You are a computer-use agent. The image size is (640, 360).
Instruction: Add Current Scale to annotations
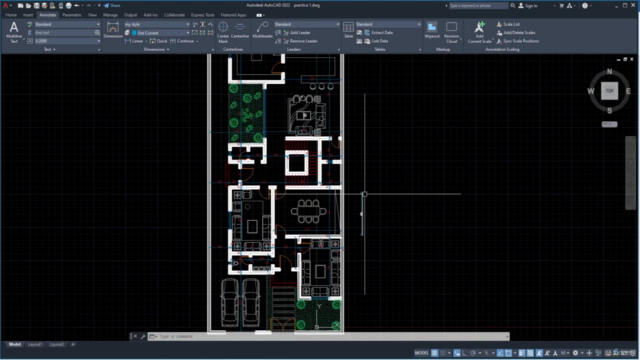click(479, 32)
